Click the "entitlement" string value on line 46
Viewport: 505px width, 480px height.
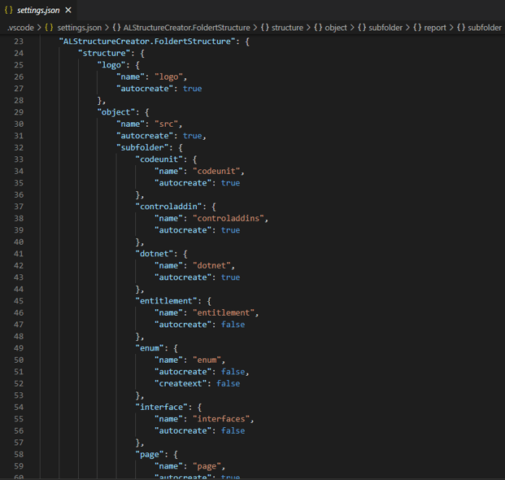[224, 313]
